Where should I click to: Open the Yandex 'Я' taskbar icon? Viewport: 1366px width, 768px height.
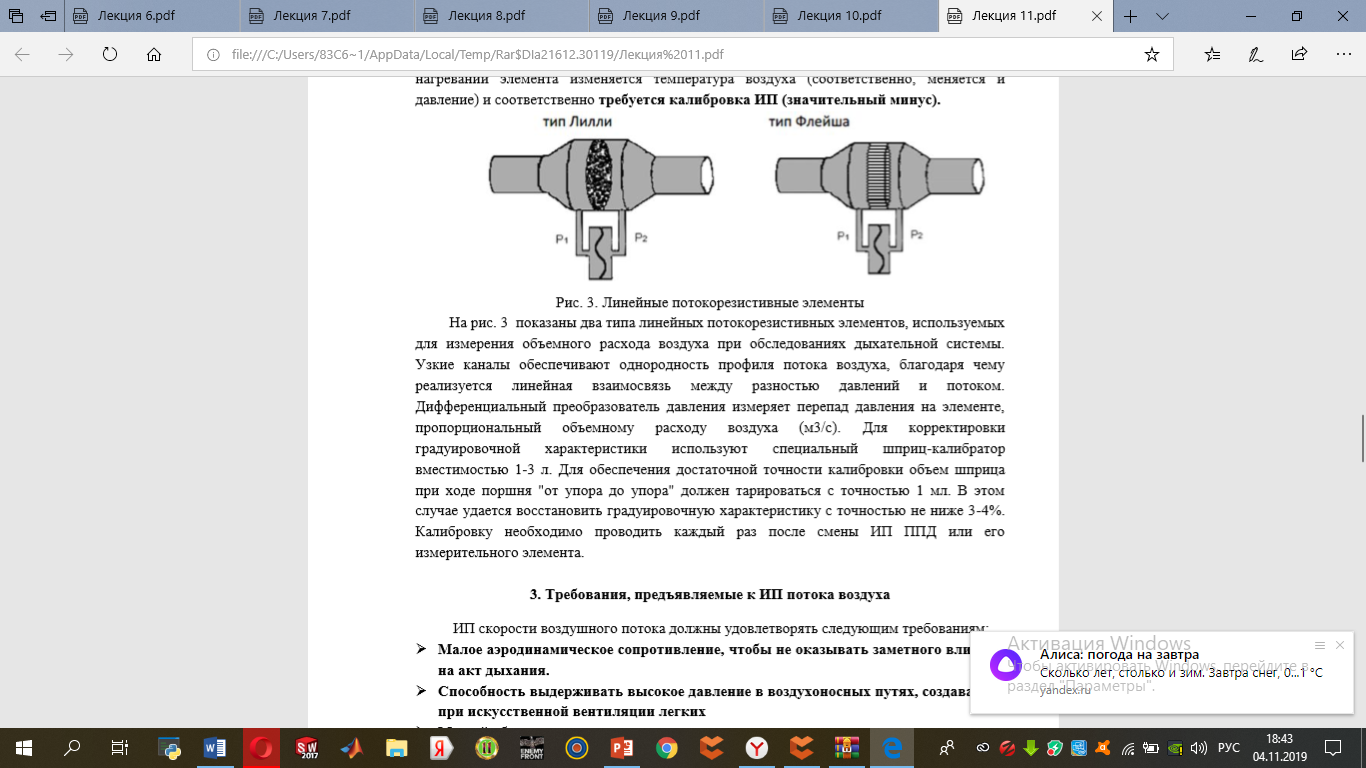point(441,747)
